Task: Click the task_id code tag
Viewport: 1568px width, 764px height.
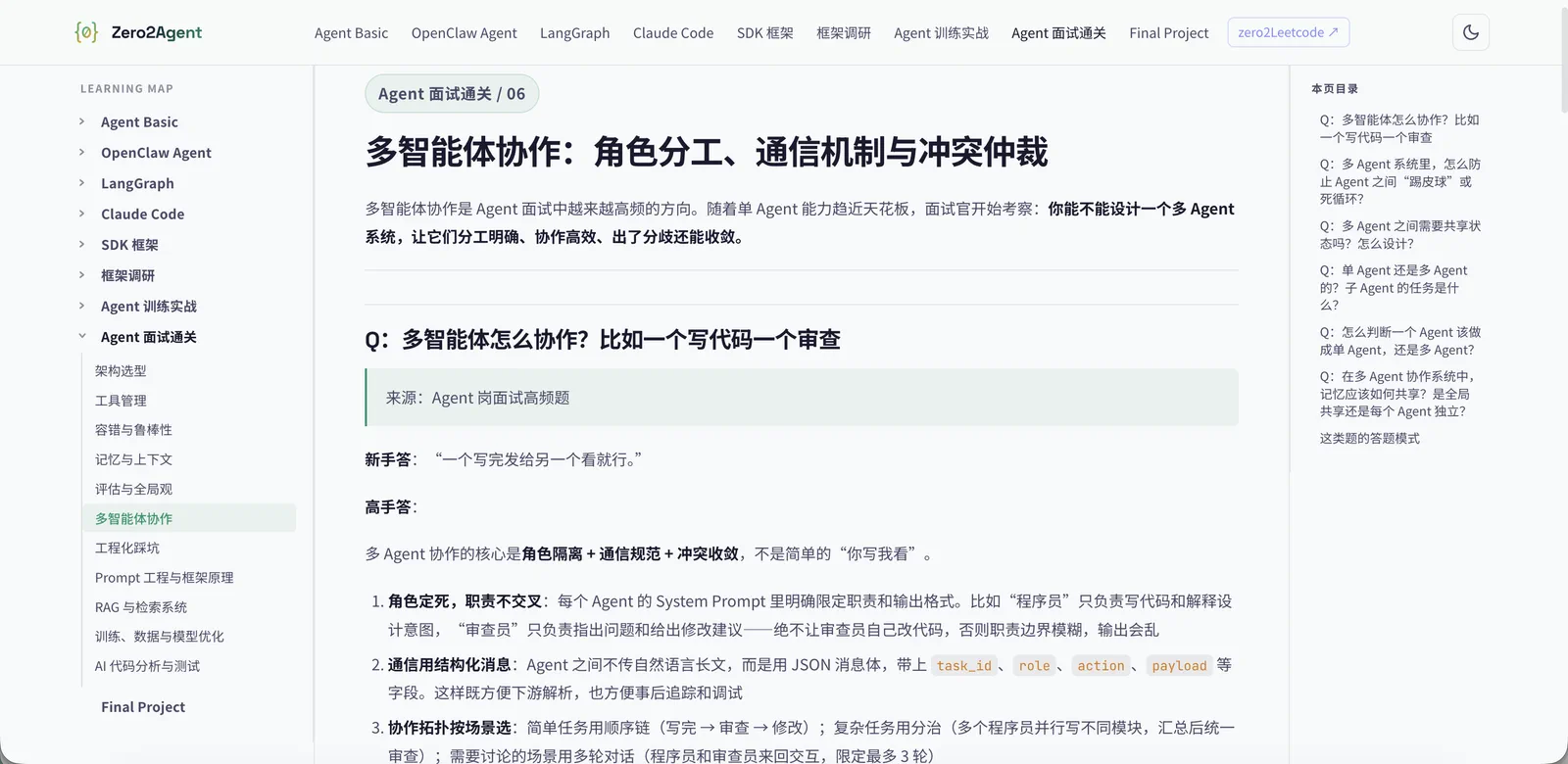Action: tap(964, 666)
